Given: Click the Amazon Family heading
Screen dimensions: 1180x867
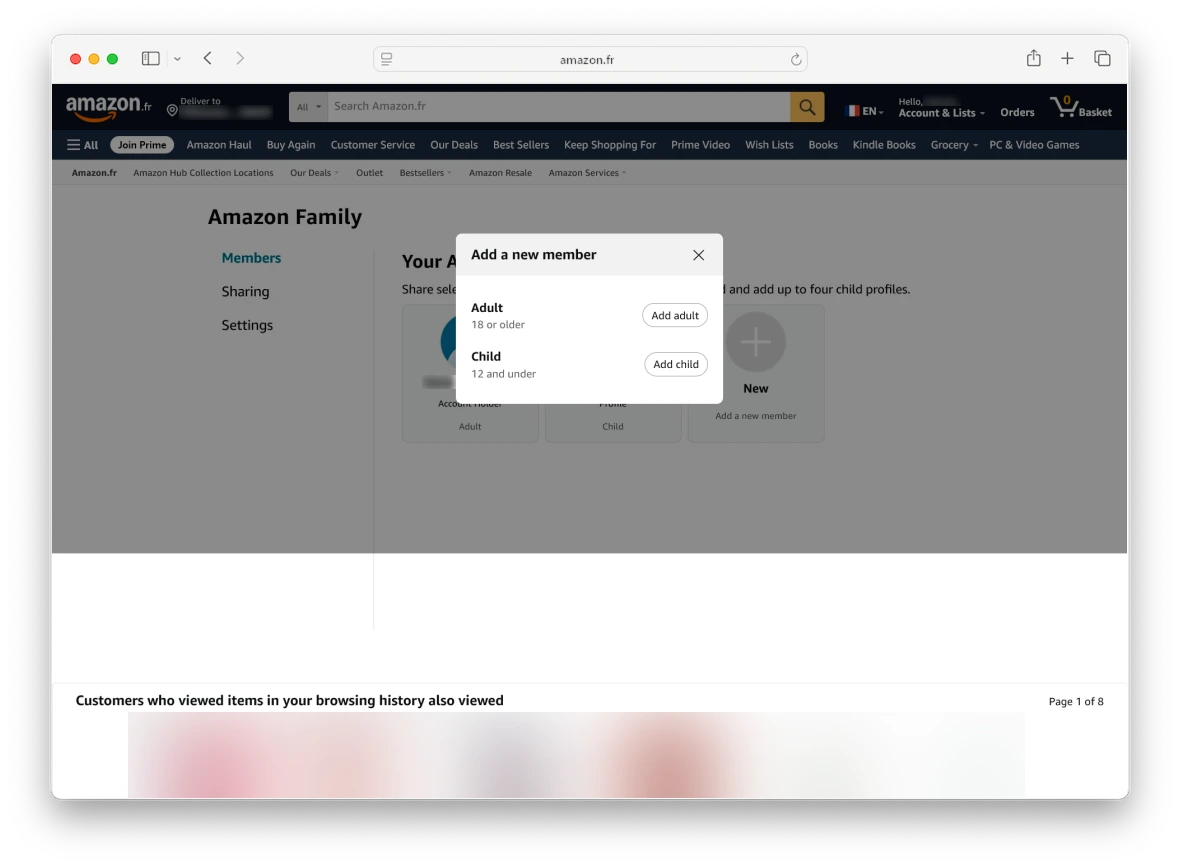Looking at the screenshot, I should pyautogui.click(x=285, y=218).
